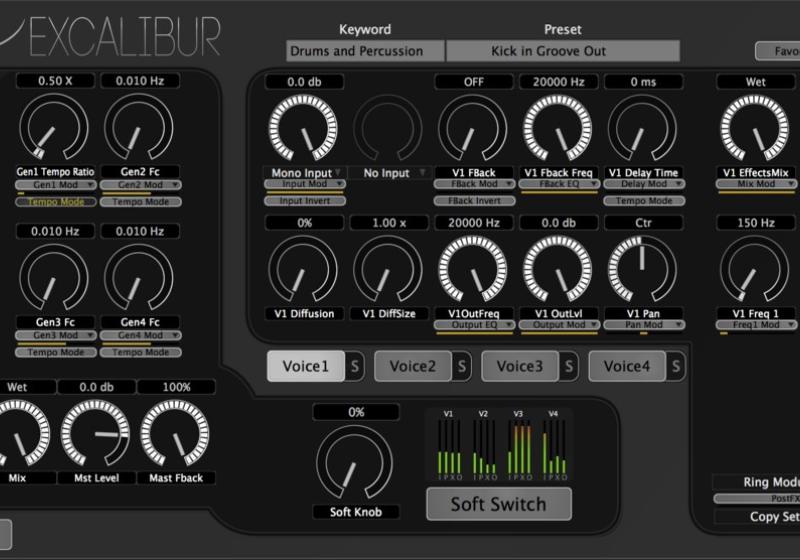The width and height of the screenshot is (800, 560).
Task: Switch to Voice2 tab
Action: tap(413, 366)
